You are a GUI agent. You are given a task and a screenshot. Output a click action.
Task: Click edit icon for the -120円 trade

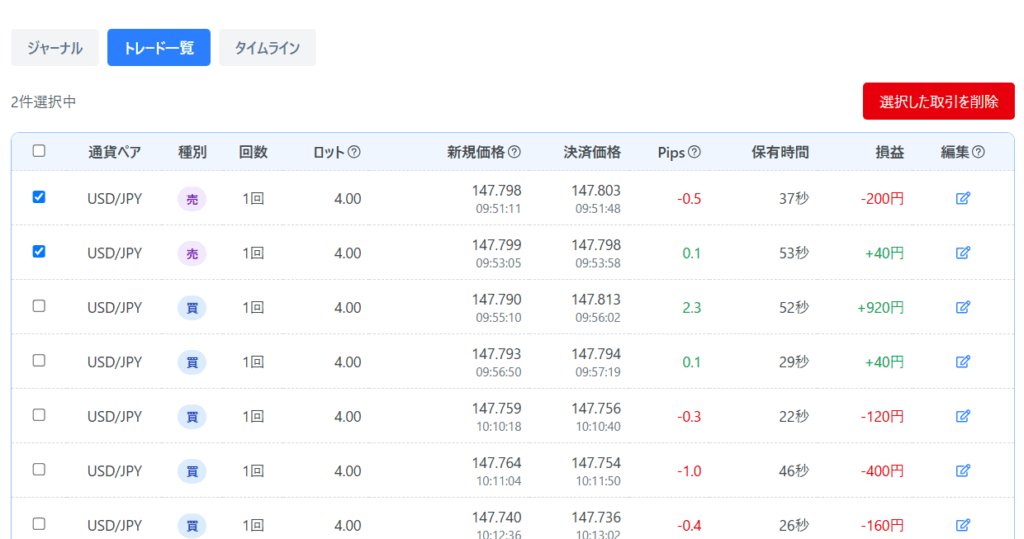pyautogui.click(x=963, y=416)
